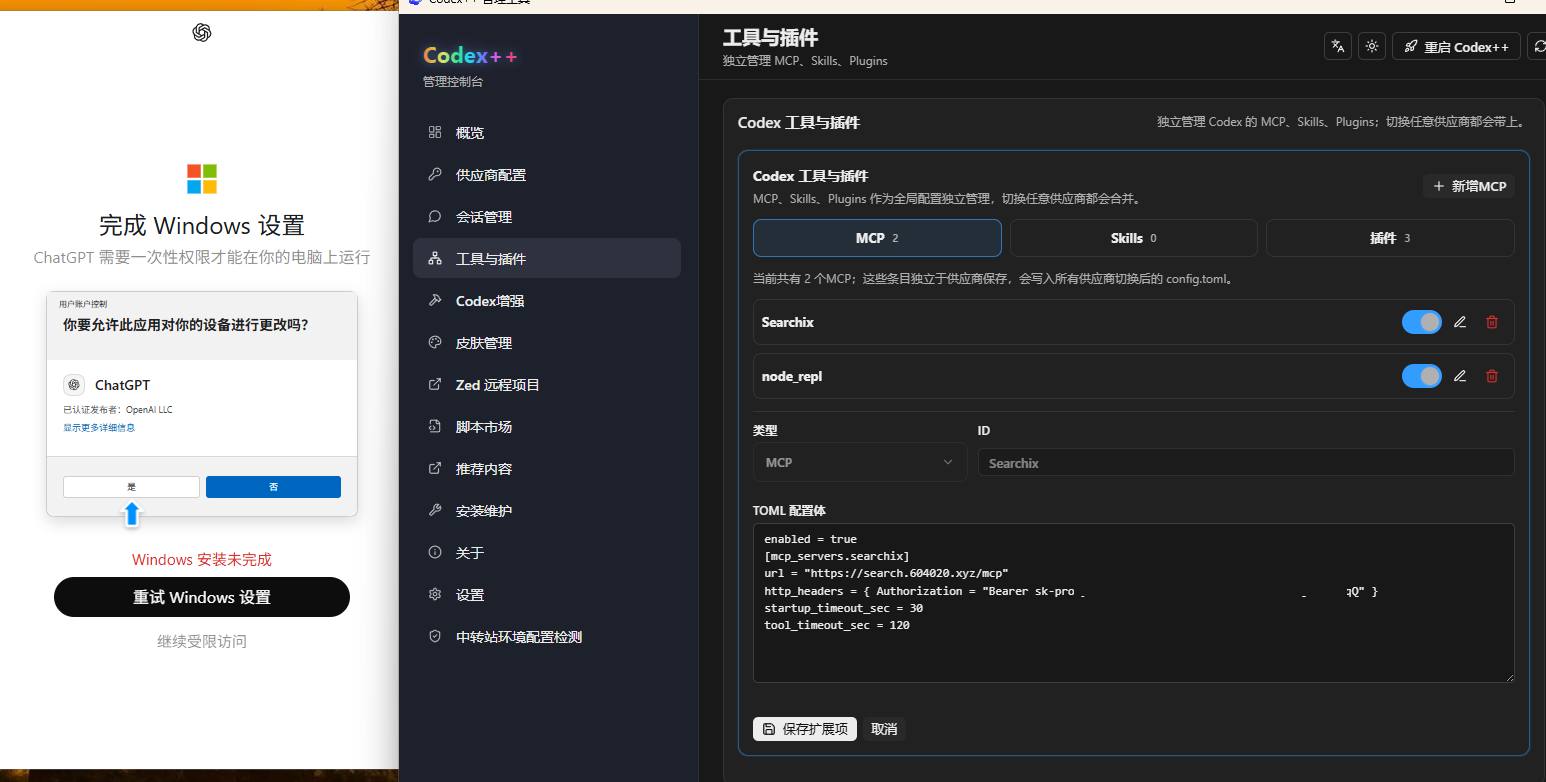This screenshot has width=1546, height=782.
Task: Open Codex增强 hammer entry
Action: point(546,301)
